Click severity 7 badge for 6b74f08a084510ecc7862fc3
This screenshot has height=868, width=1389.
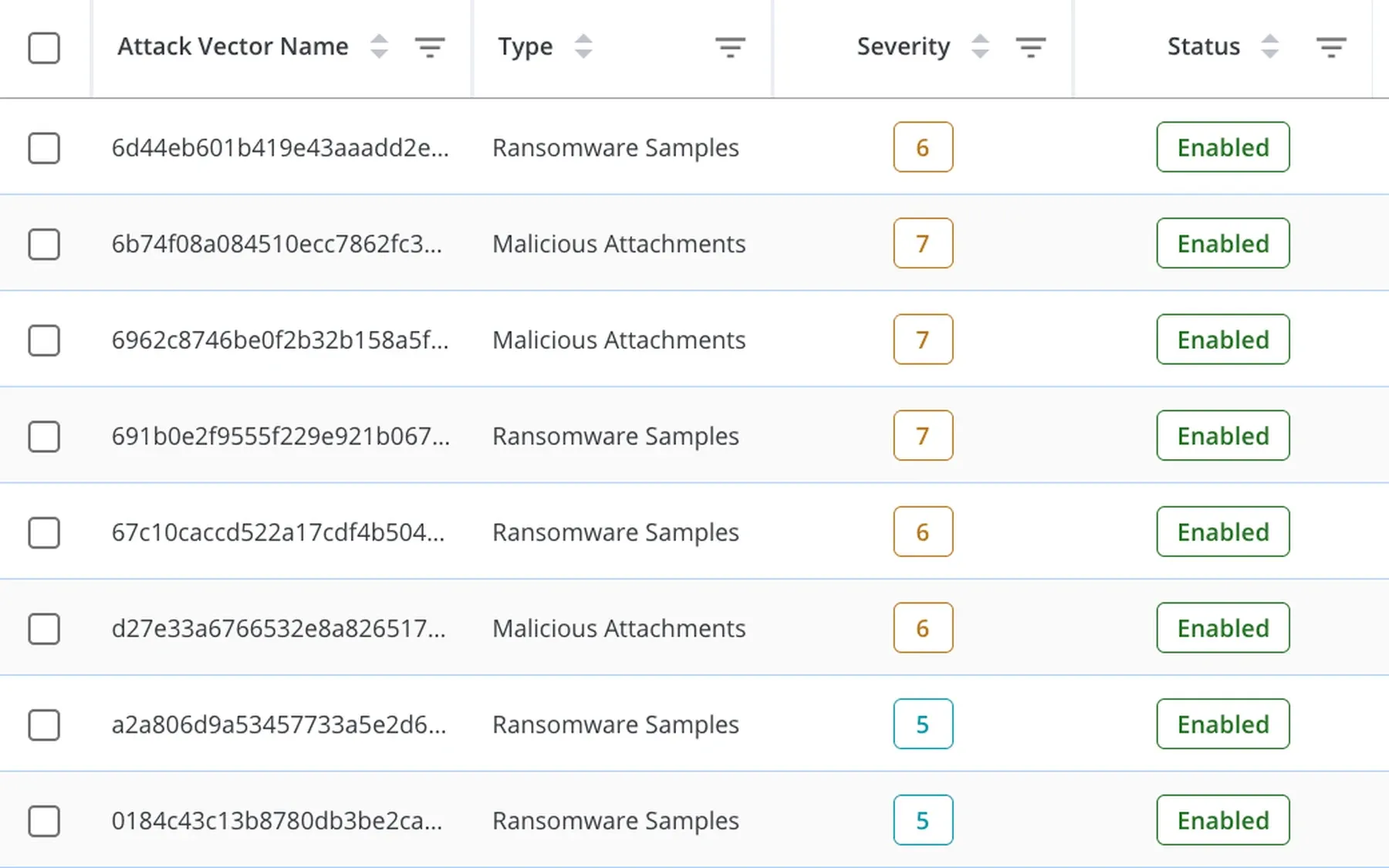923,243
